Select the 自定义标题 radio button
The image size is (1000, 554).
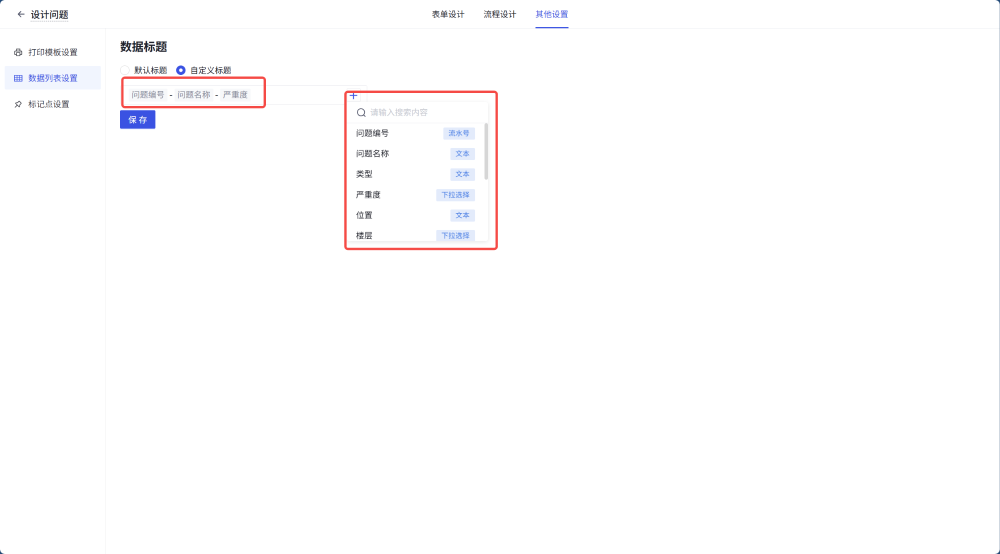tap(181, 70)
